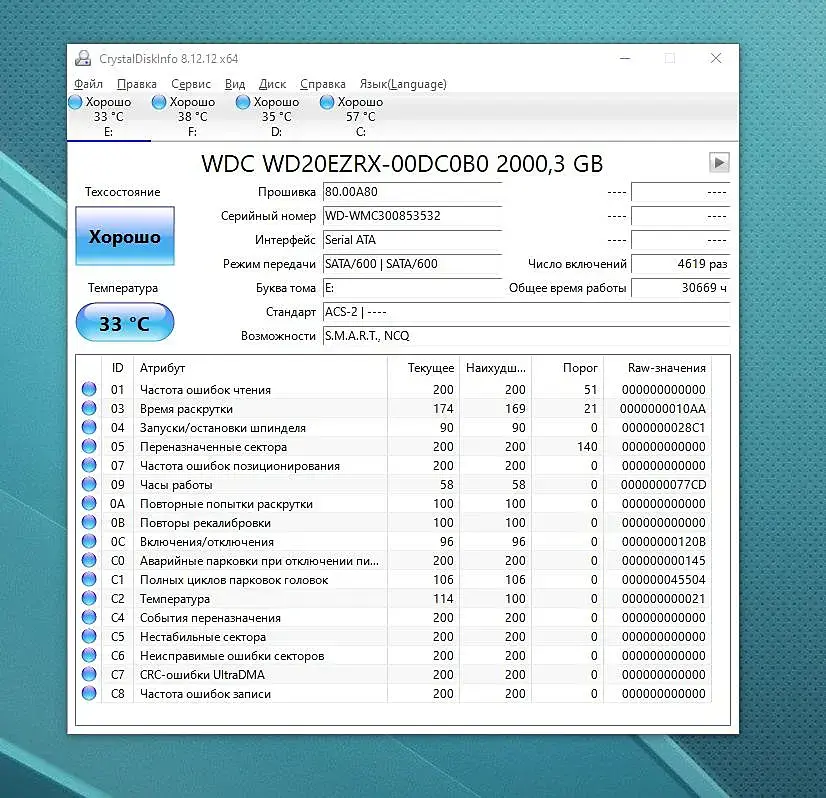Screen dimensions: 826x798
Task: Click the 33 °C temperature button
Action: point(125,322)
